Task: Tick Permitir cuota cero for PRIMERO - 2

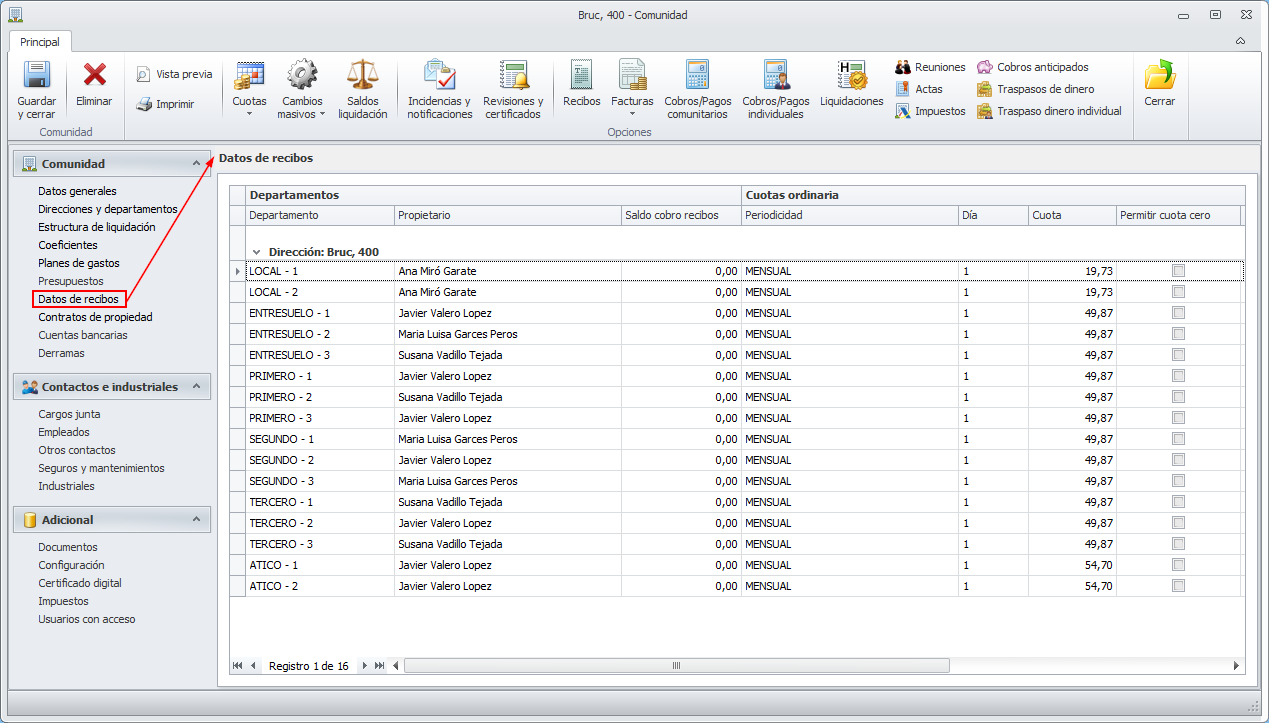Action: 1178,397
